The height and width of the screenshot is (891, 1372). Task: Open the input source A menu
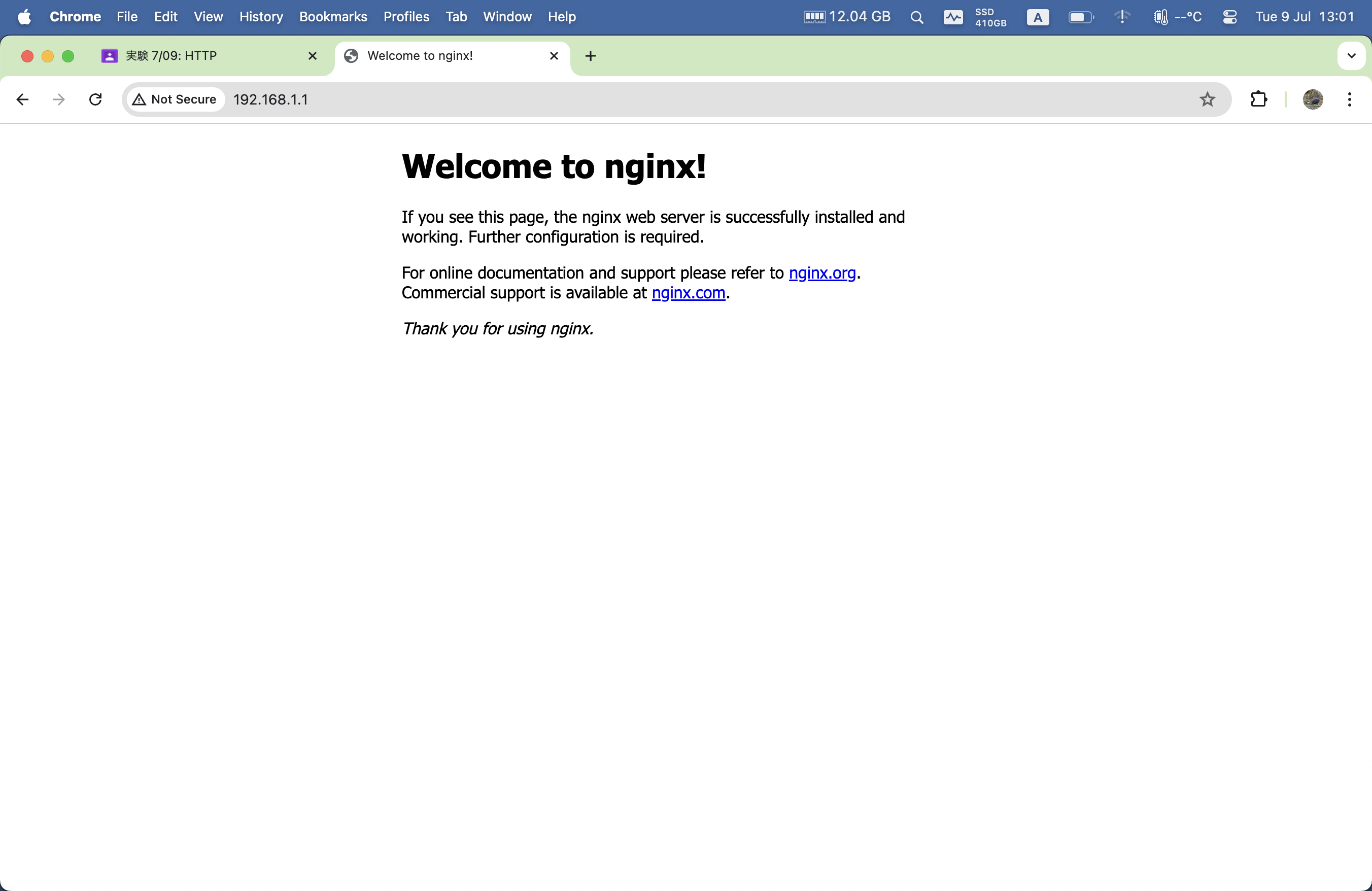pos(1038,17)
